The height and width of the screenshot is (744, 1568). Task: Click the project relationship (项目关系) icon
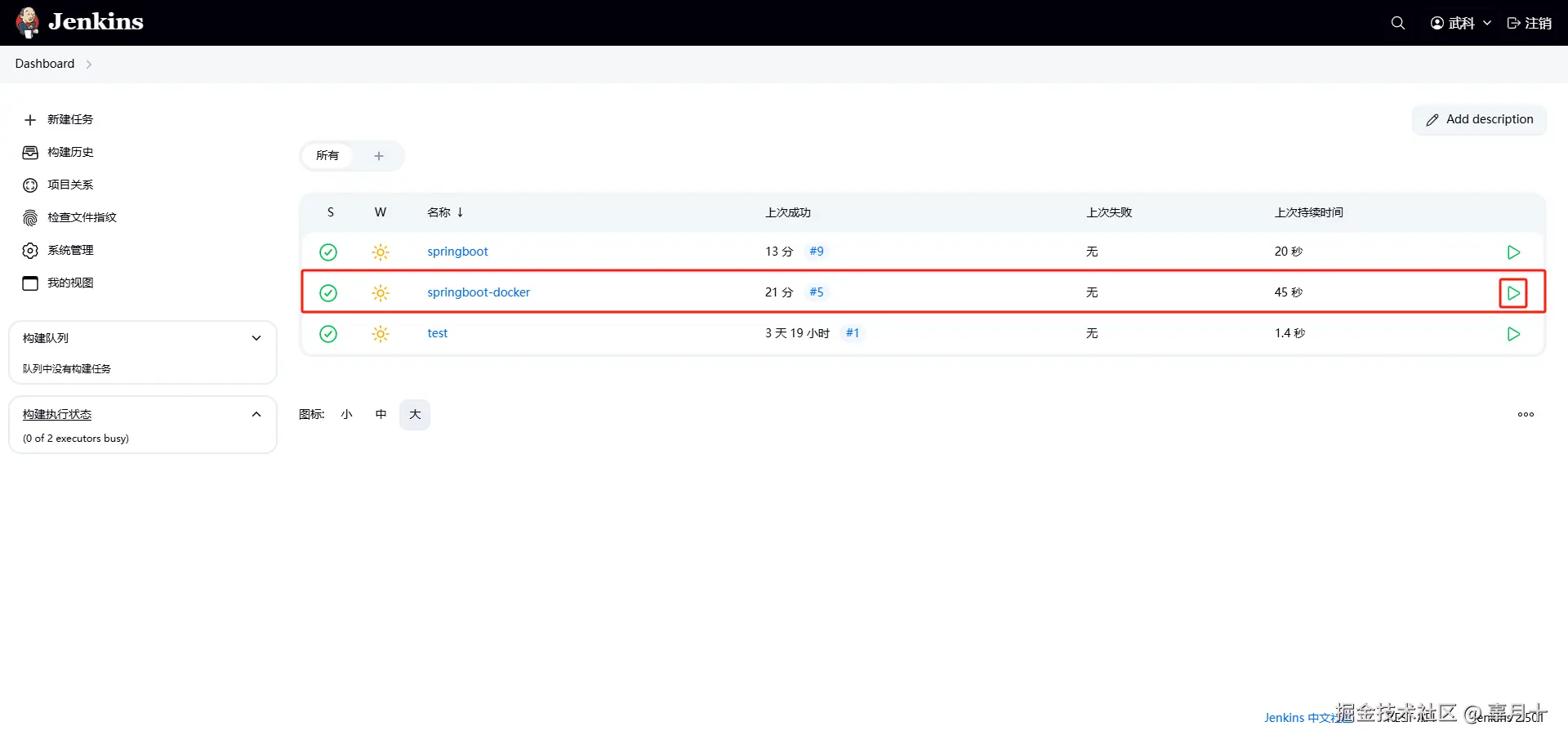click(x=30, y=185)
